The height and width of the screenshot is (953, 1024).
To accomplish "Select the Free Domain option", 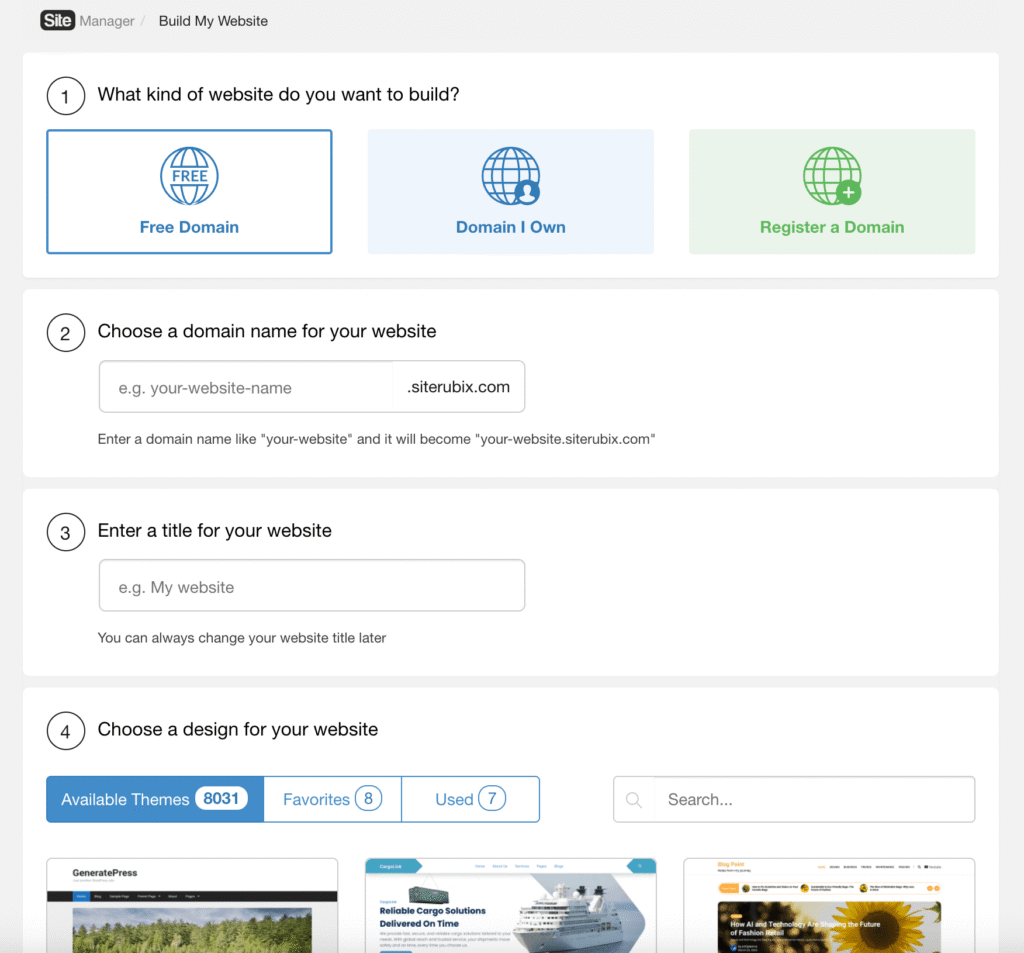I will pos(189,191).
